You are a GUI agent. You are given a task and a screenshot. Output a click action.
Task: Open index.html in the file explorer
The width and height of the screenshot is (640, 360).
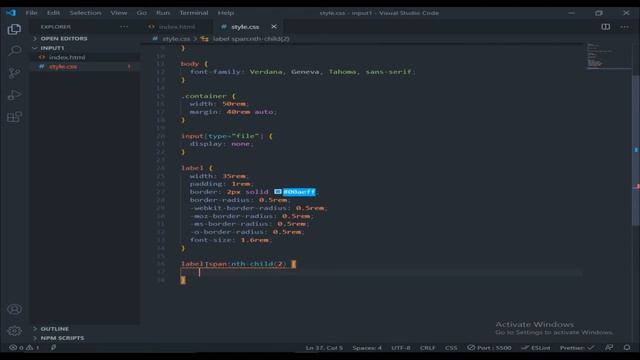(67, 57)
